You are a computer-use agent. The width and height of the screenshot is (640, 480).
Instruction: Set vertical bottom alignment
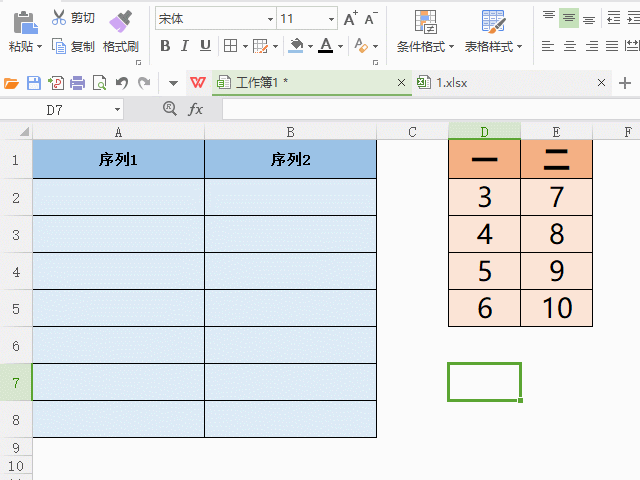(x=589, y=18)
